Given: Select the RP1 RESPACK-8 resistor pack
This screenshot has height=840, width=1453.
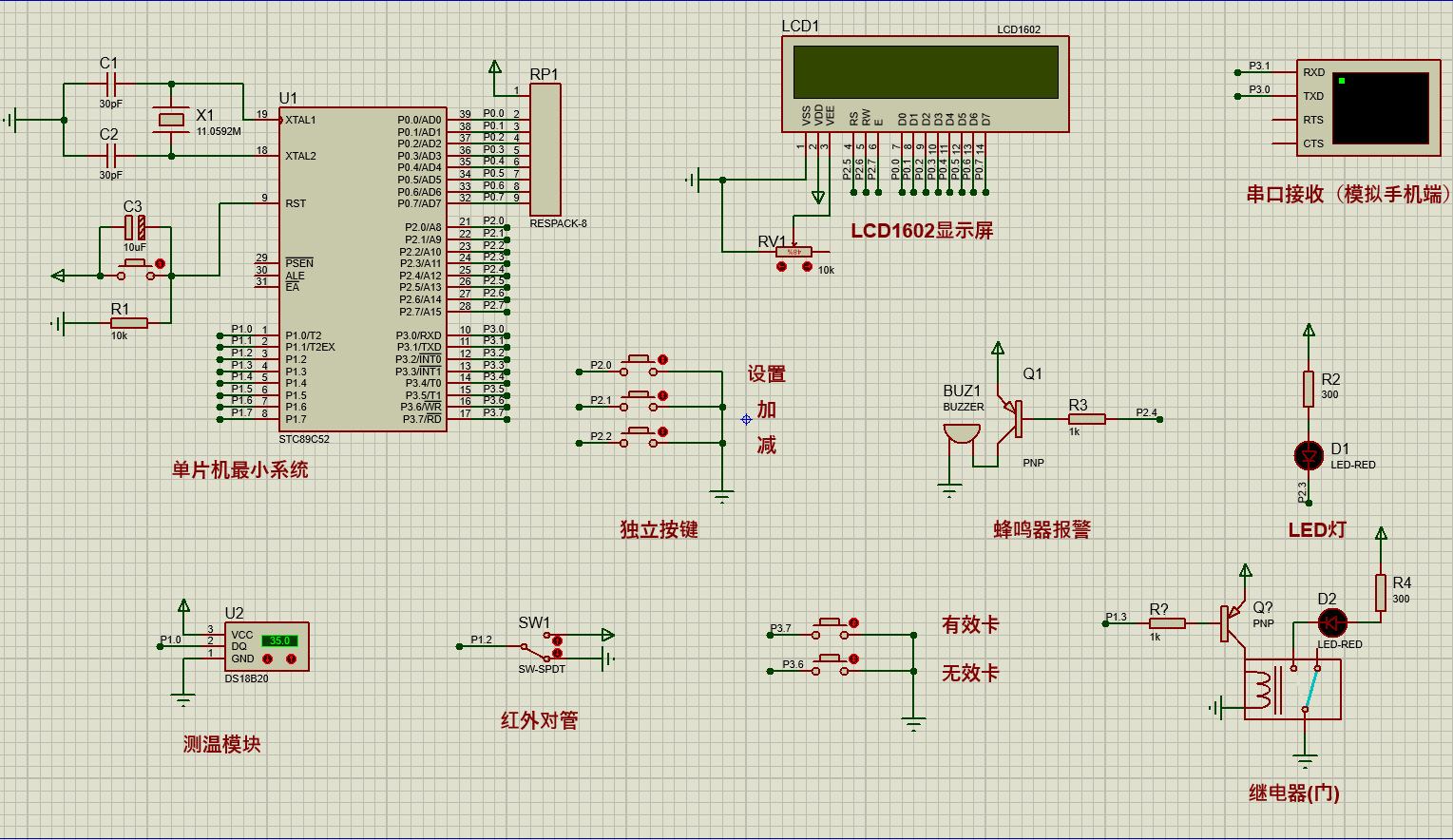Looking at the screenshot, I should [x=545, y=149].
